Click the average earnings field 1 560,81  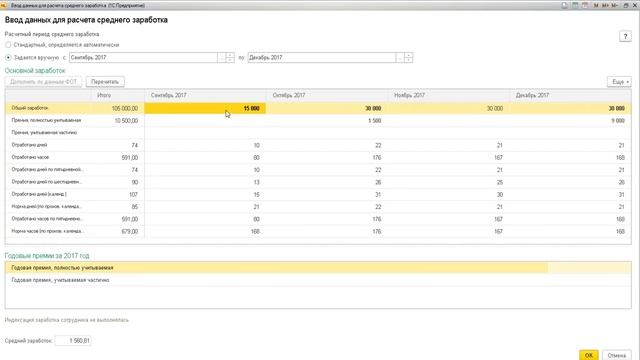(x=73, y=340)
